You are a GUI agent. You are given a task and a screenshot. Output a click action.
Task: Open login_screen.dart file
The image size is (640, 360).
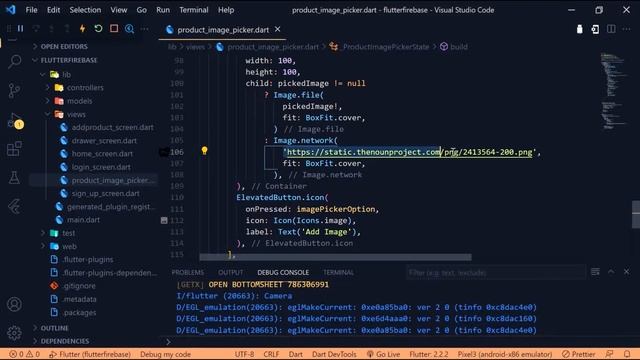(x=101, y=167)
